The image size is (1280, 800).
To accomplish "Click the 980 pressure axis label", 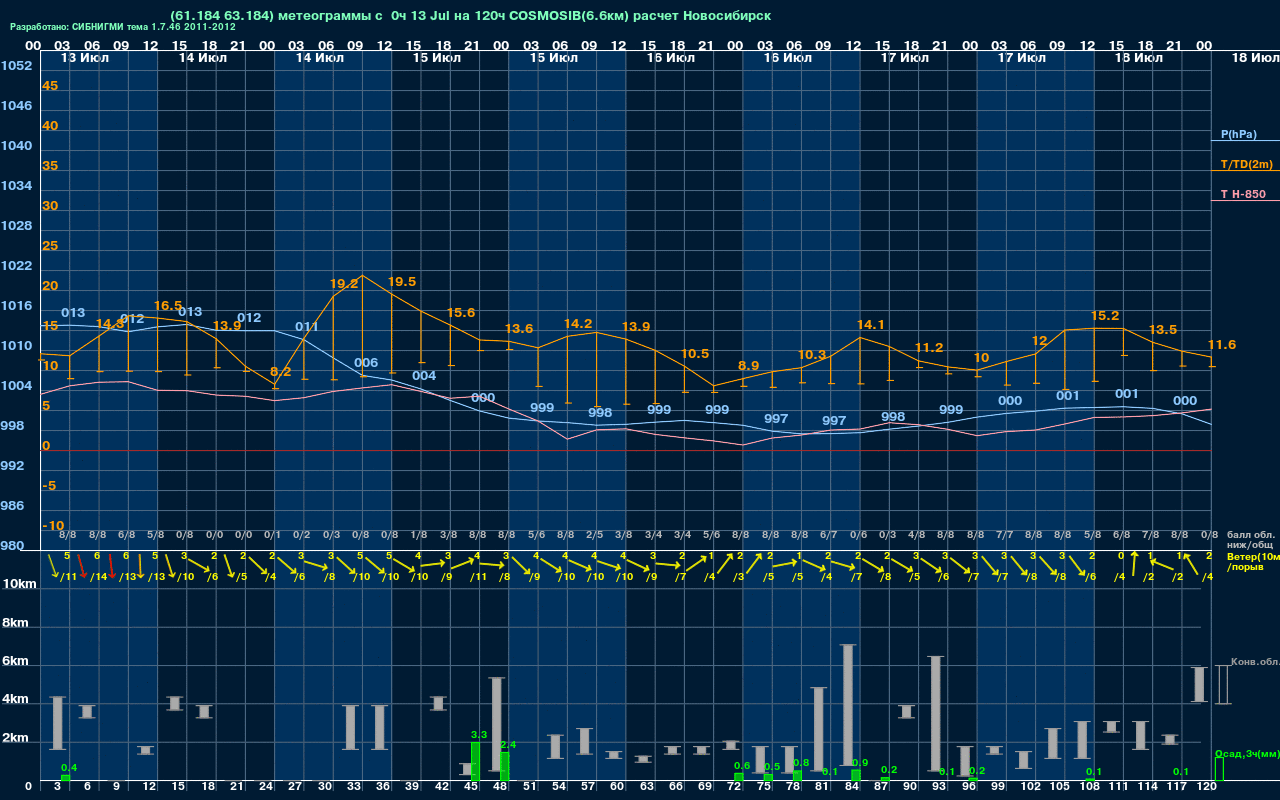I will [12, 546].
